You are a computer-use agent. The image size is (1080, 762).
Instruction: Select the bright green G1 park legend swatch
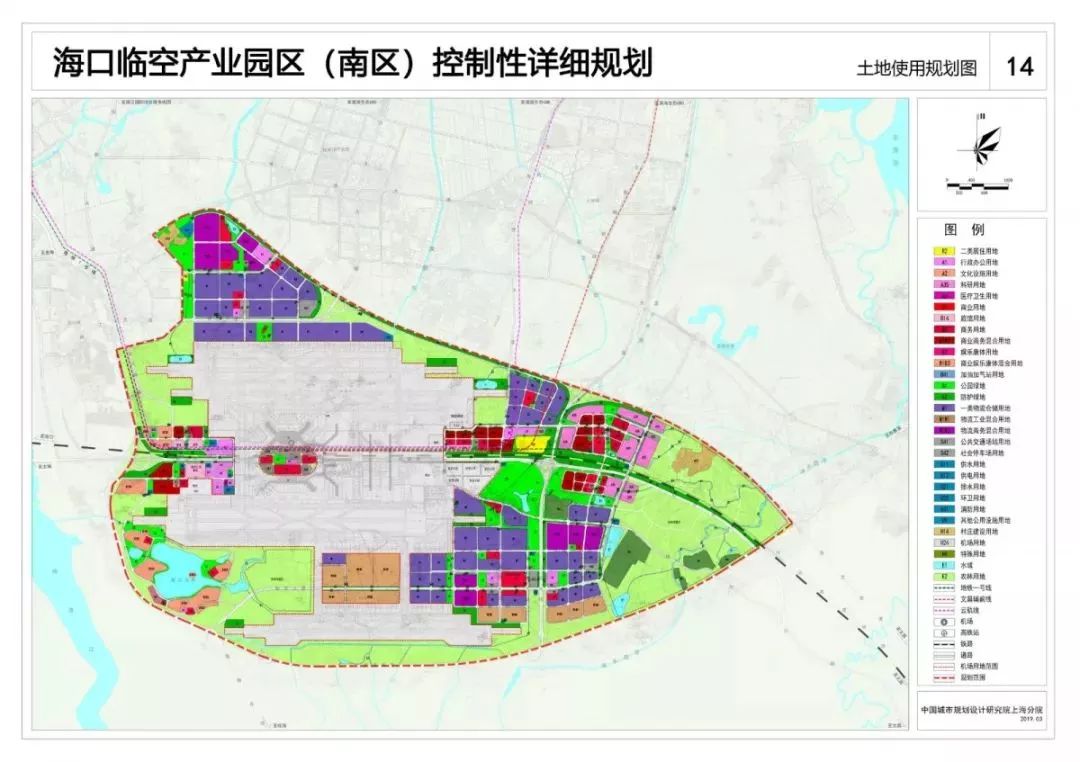click(943, 386)
